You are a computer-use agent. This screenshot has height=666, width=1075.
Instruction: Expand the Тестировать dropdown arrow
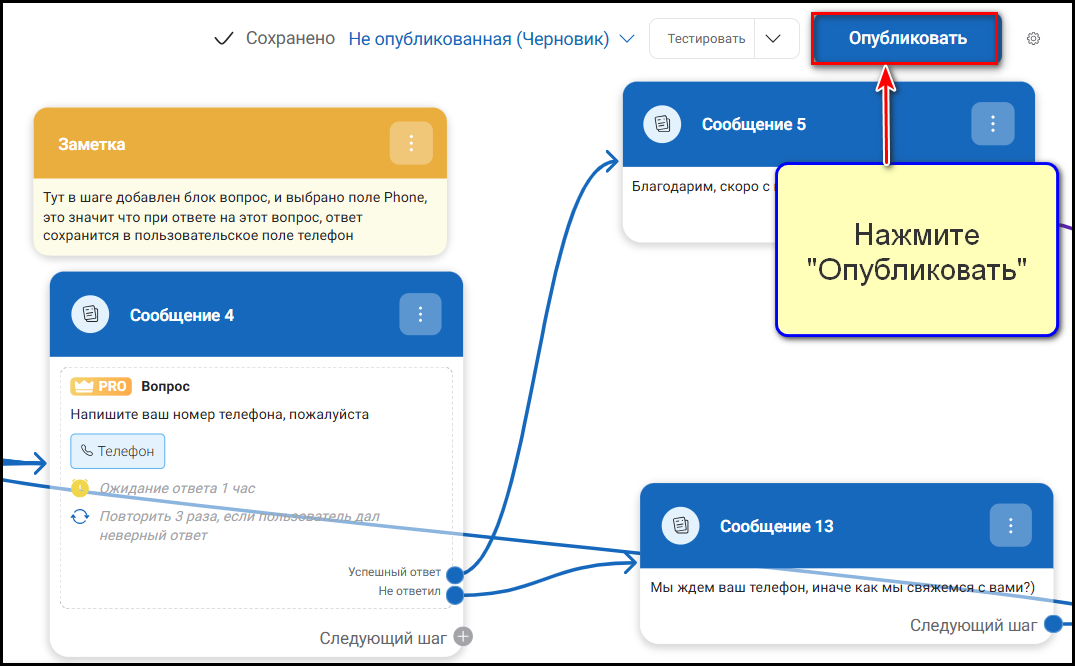tap(772, 39)
